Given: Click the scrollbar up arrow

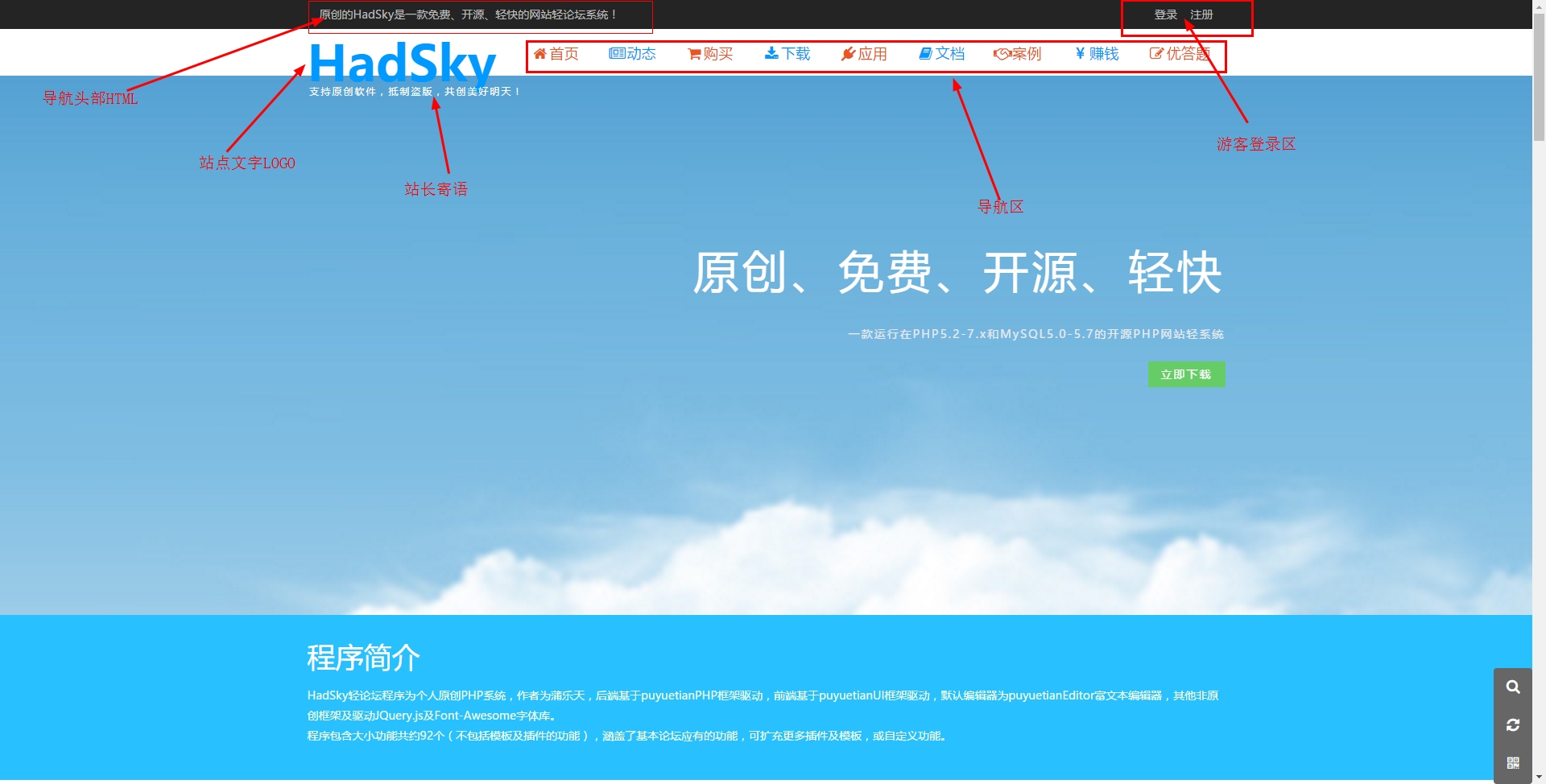Looking at the screenshot, I should click(x=1539, y=6).
